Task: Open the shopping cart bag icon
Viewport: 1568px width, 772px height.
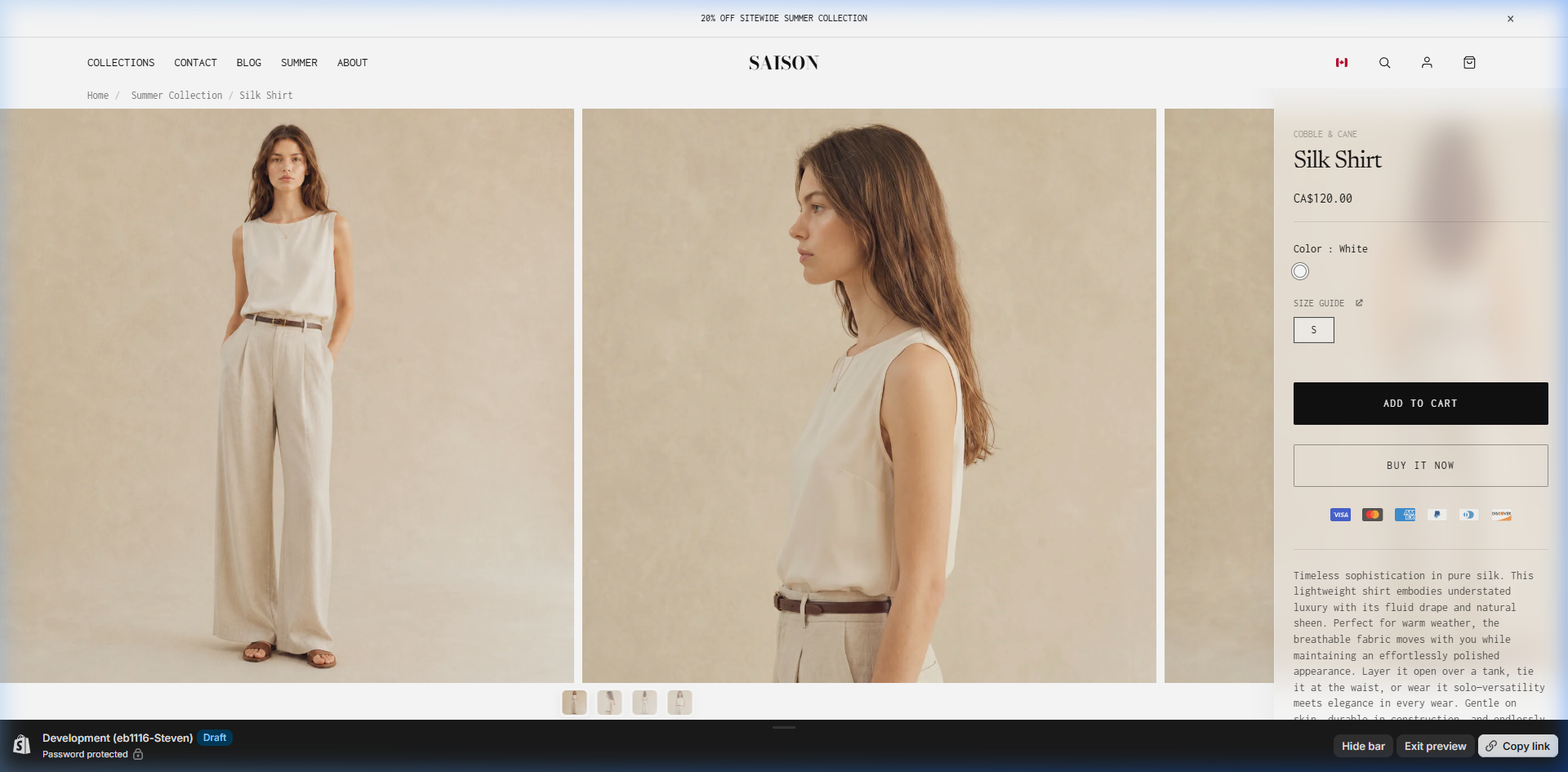Action: pos(1469,63)
